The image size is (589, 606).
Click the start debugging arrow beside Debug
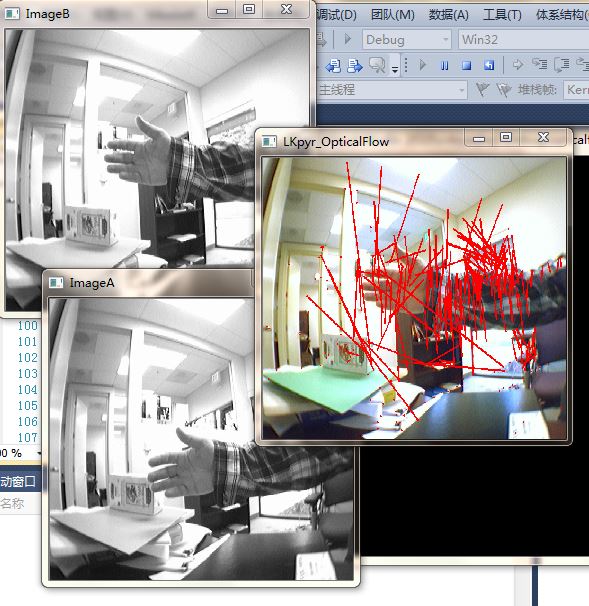[x=347, y=39]
